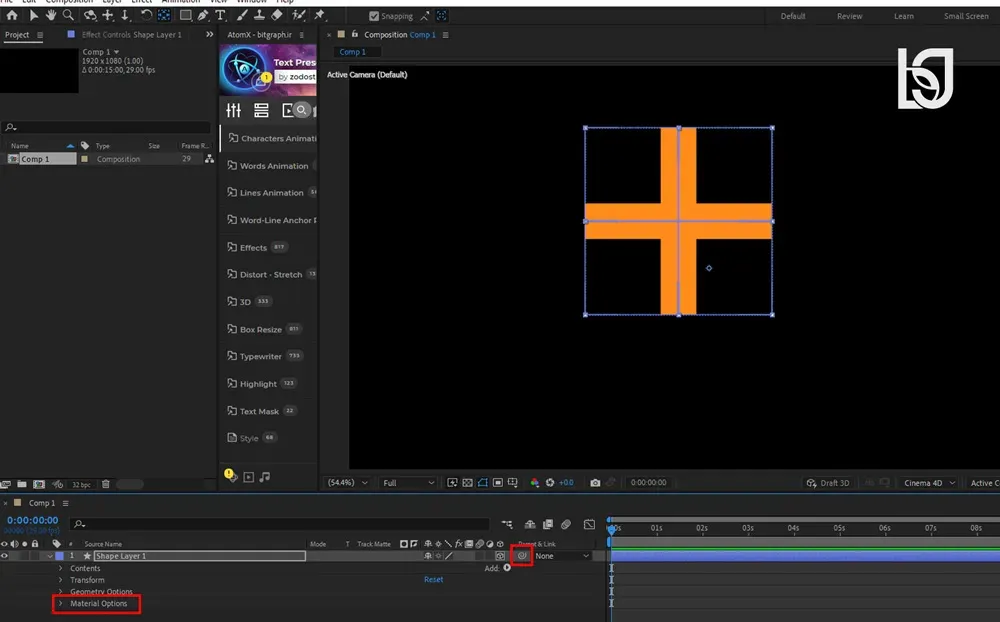Go to the Home screen icon
The height and width of the screenshot is (622, 1000).
pyautogui.click(x=11, y=15)
